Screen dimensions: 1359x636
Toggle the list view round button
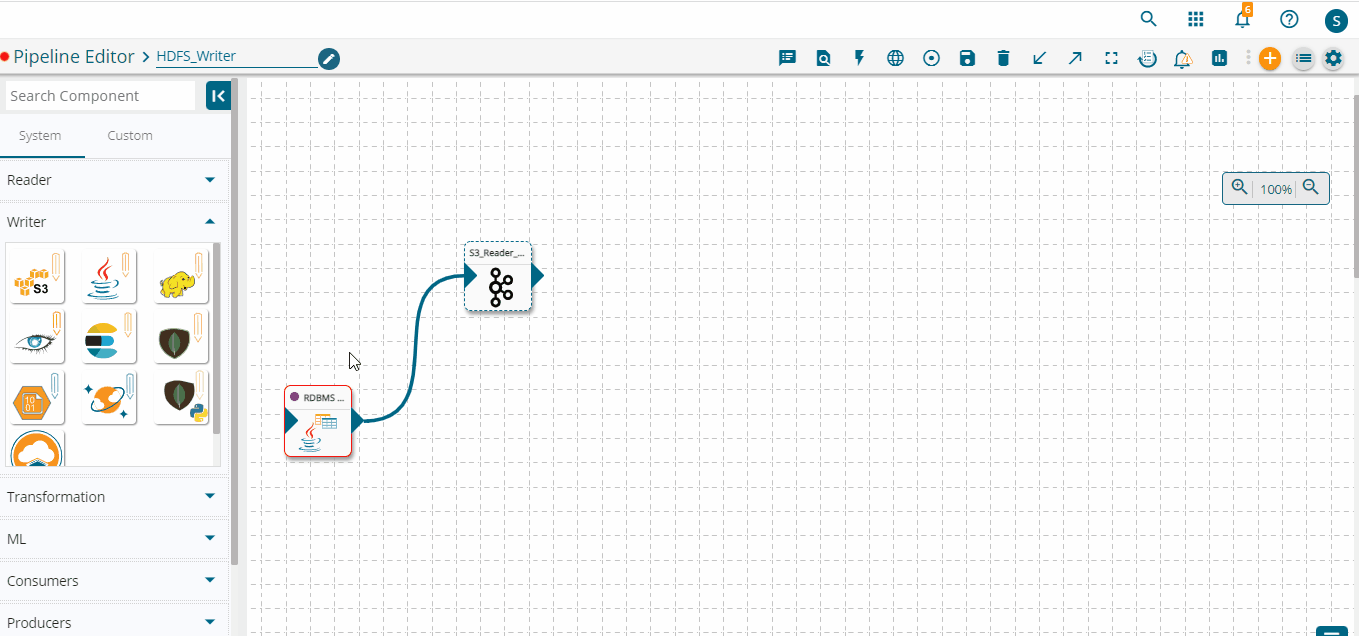pos(1303,58)
